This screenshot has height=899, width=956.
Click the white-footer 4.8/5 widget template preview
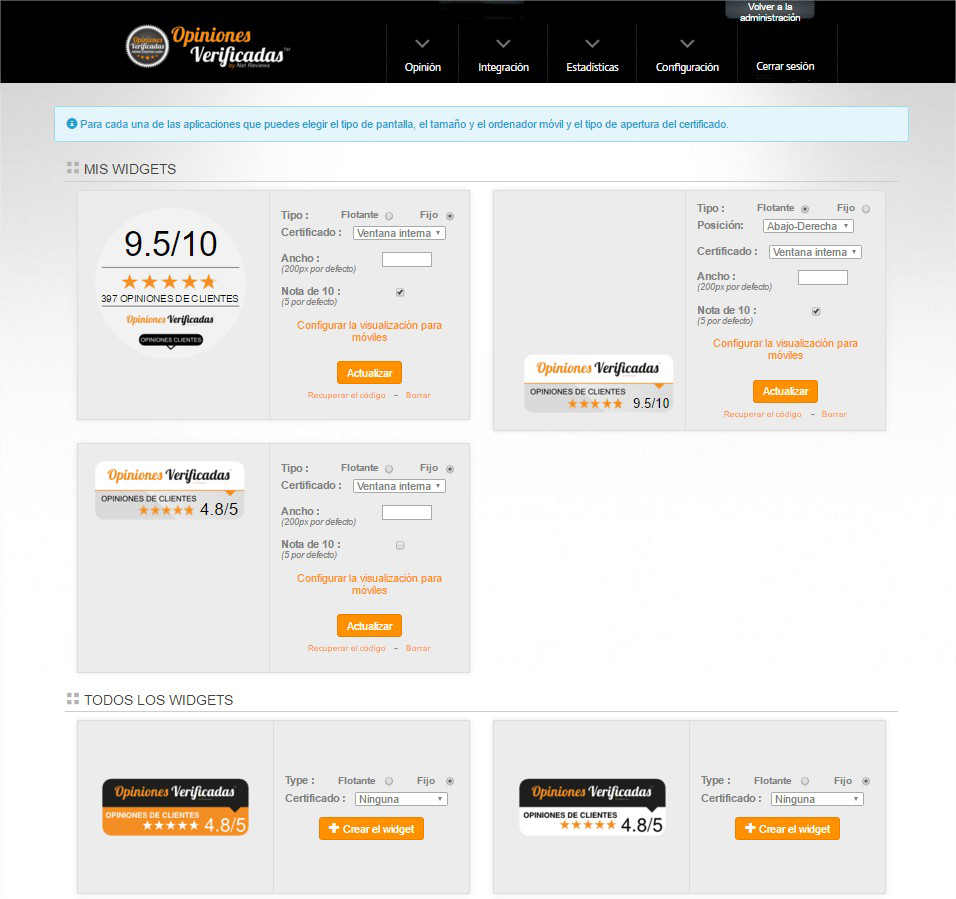[592, 807]
